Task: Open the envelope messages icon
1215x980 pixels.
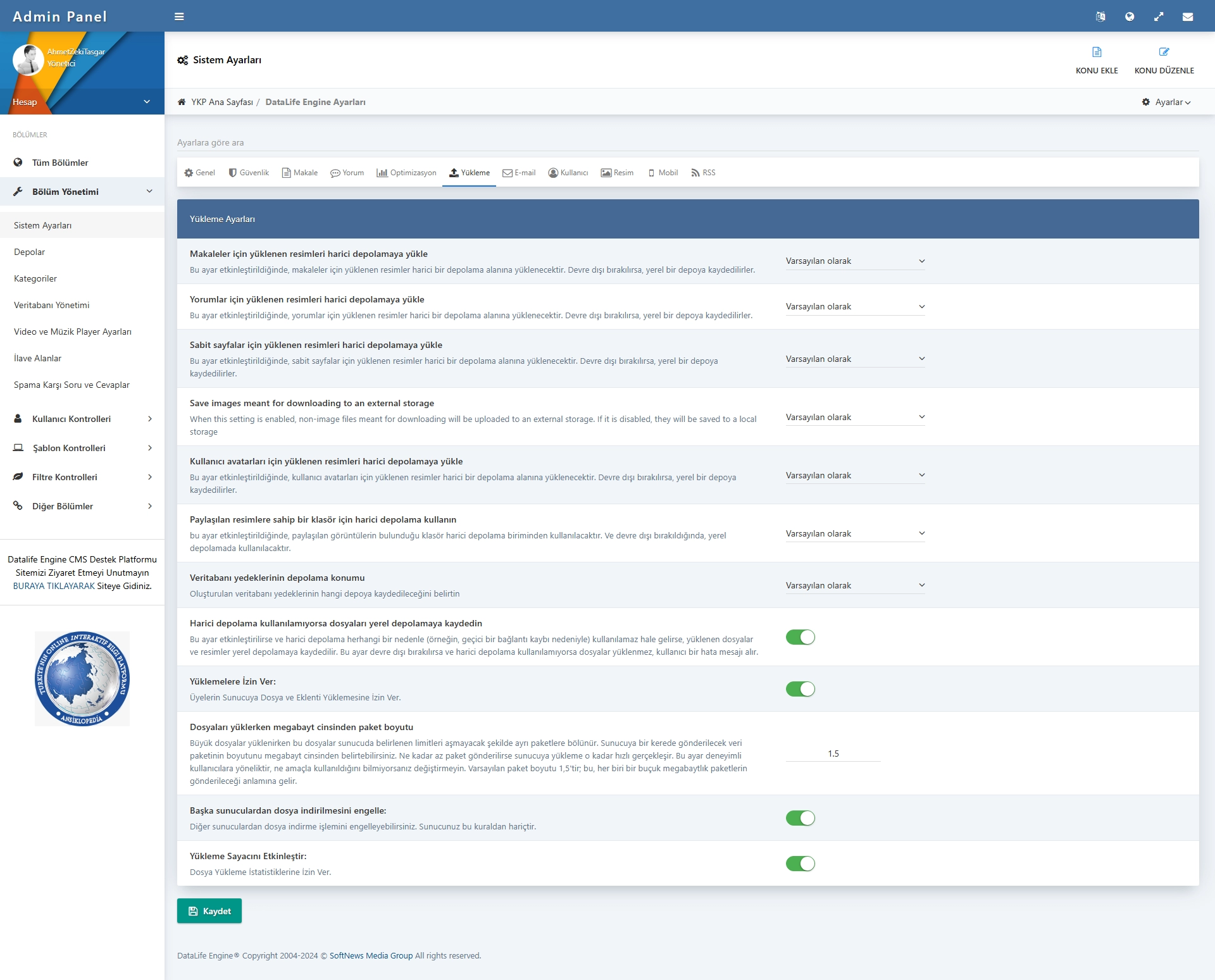Action: pyautogui.click(x=1188, y=16)
